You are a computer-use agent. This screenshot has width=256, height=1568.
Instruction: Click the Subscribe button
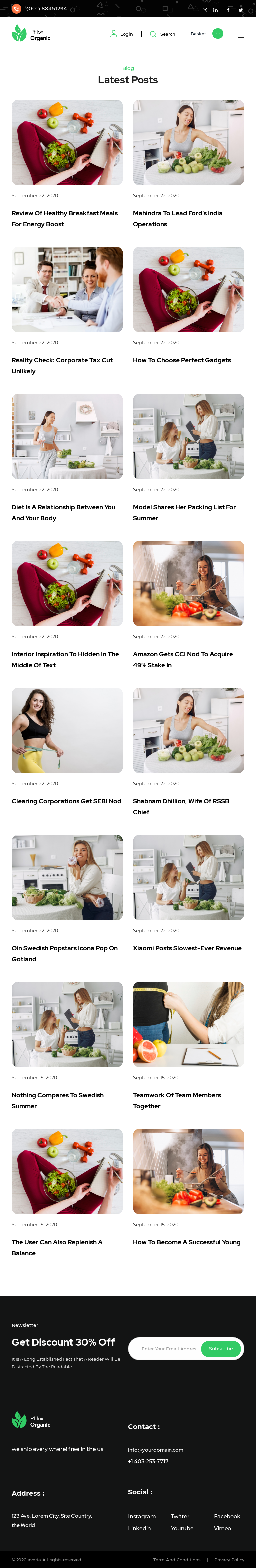click(x=221, y=1348)
